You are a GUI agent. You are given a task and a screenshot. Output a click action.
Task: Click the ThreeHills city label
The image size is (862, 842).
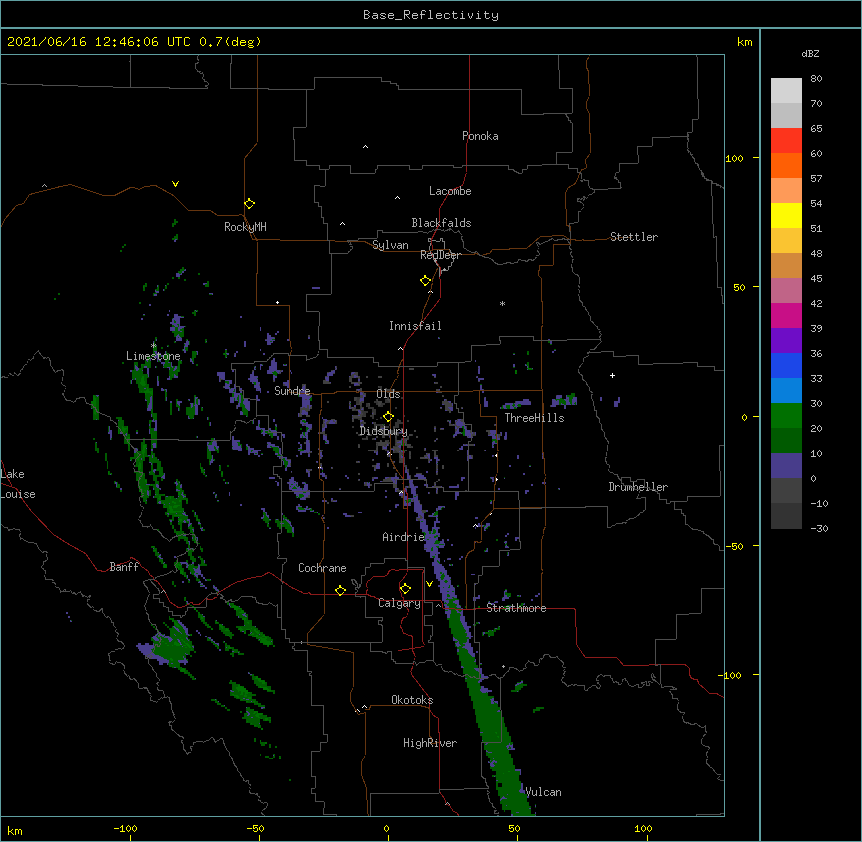pos(534,418)
